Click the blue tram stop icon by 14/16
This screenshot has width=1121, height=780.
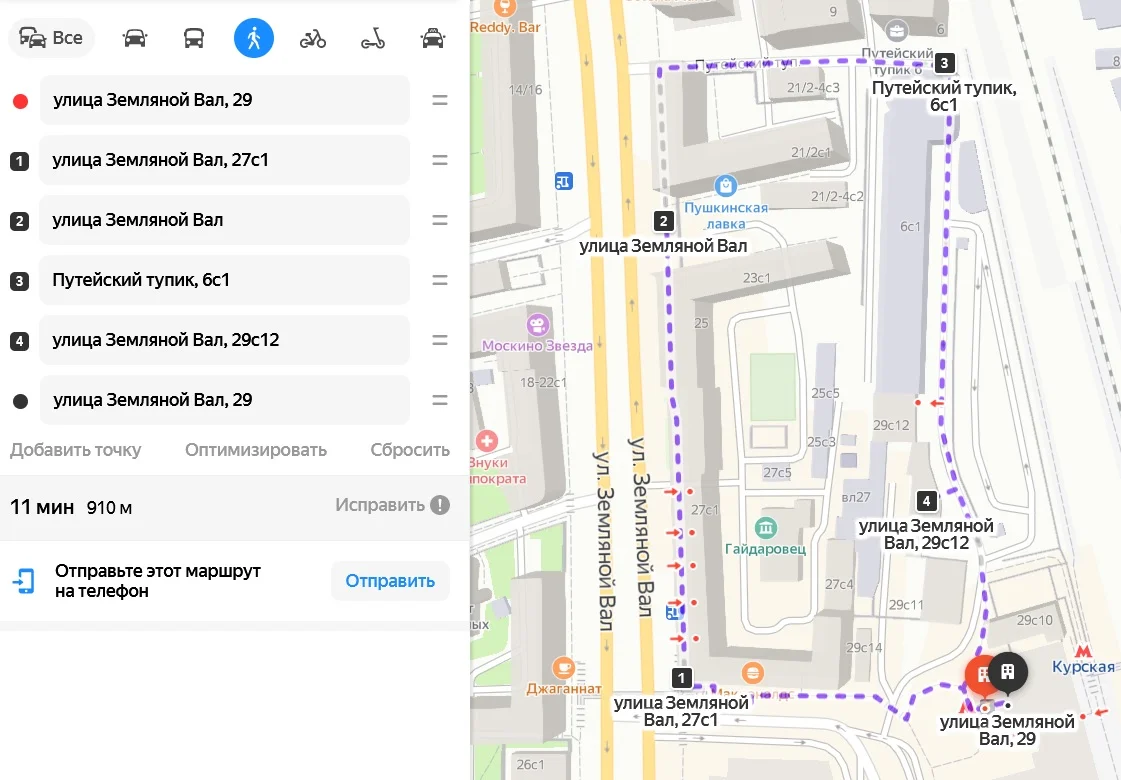tap(563, 181)
